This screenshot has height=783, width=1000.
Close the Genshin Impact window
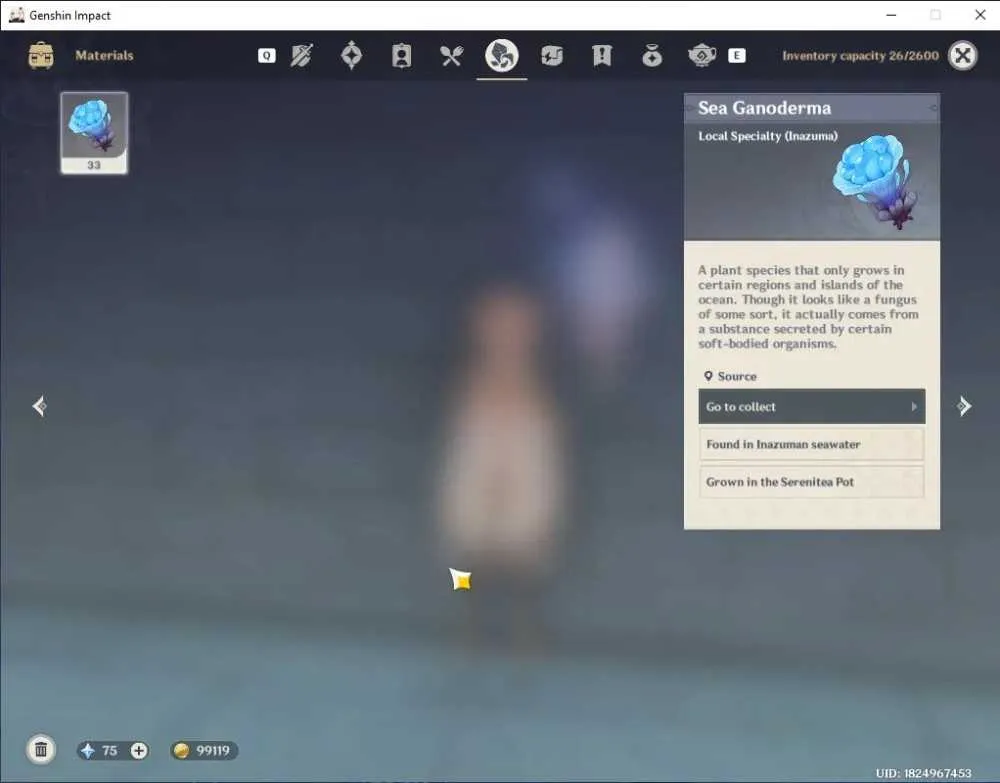click(980, 15)
